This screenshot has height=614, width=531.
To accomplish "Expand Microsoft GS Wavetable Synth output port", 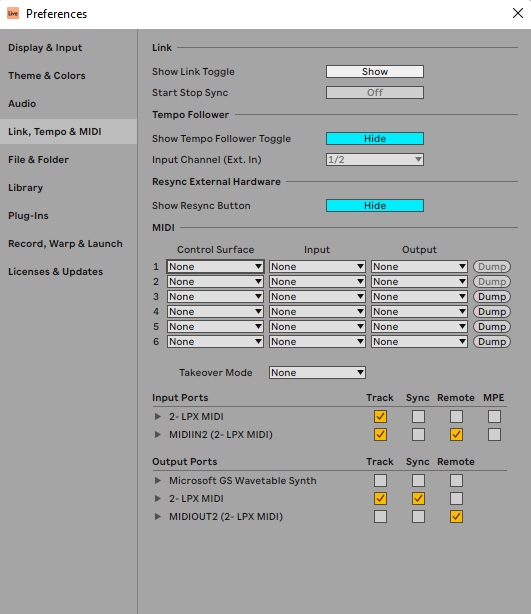I will [x=157, y=480].
